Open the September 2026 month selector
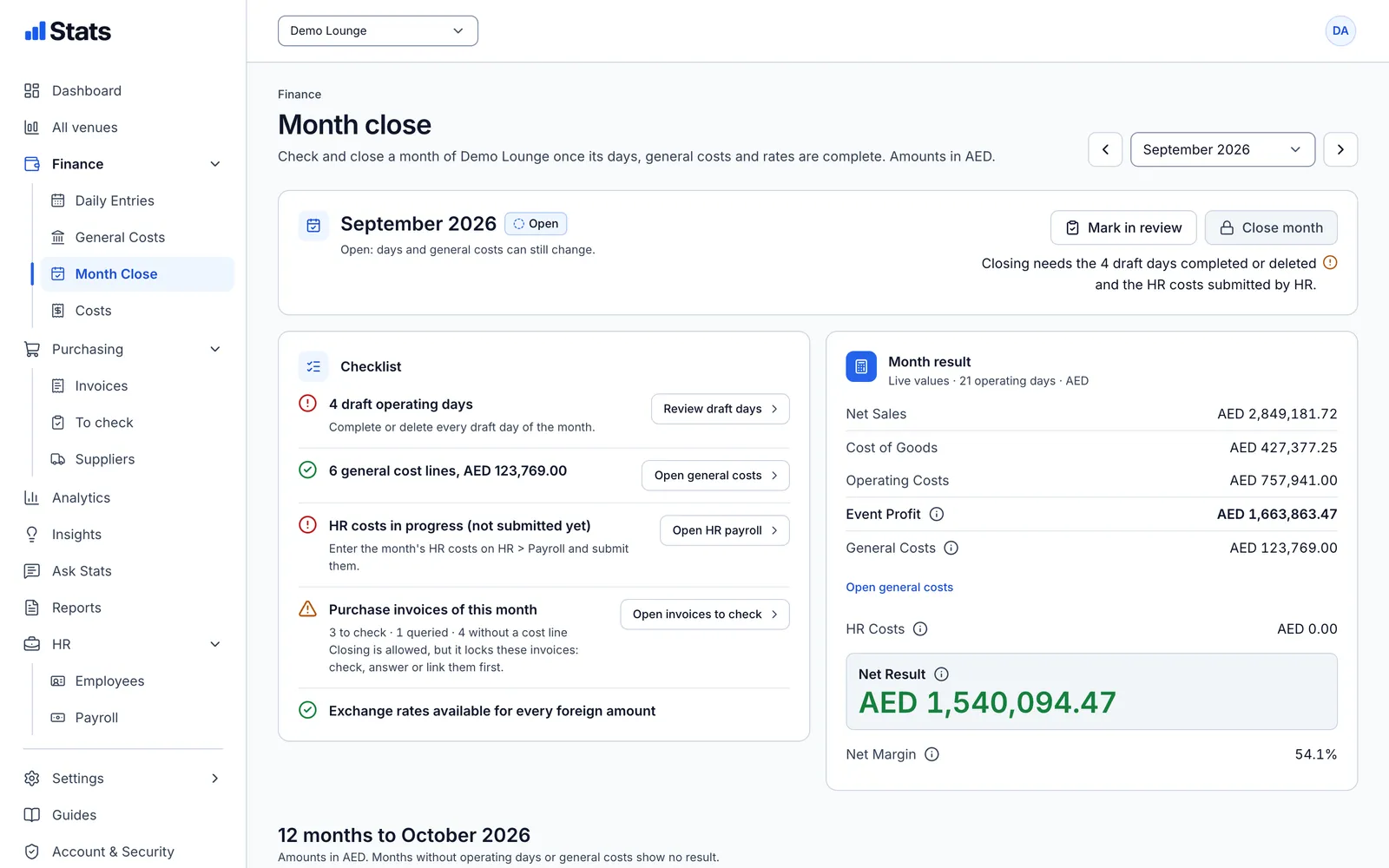The image size is (1389, 868). (1222, 149)
